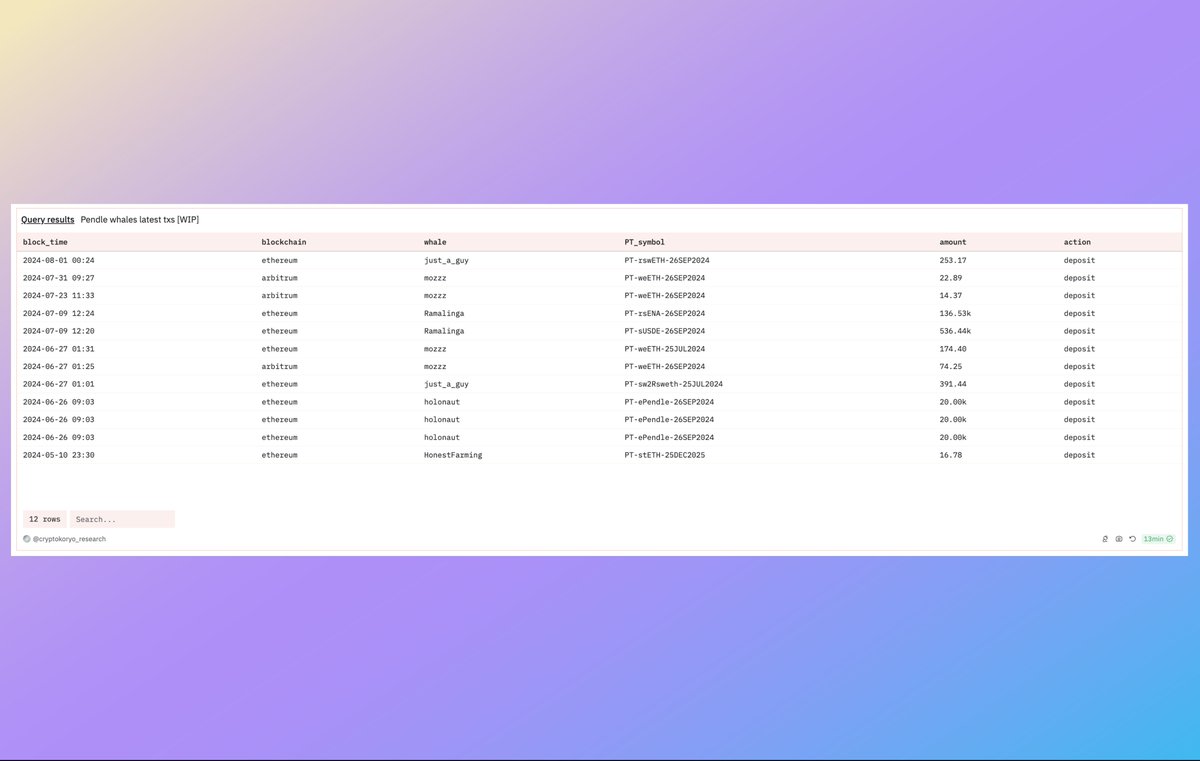Click amount value '174.40'

(x=953, y=349)
